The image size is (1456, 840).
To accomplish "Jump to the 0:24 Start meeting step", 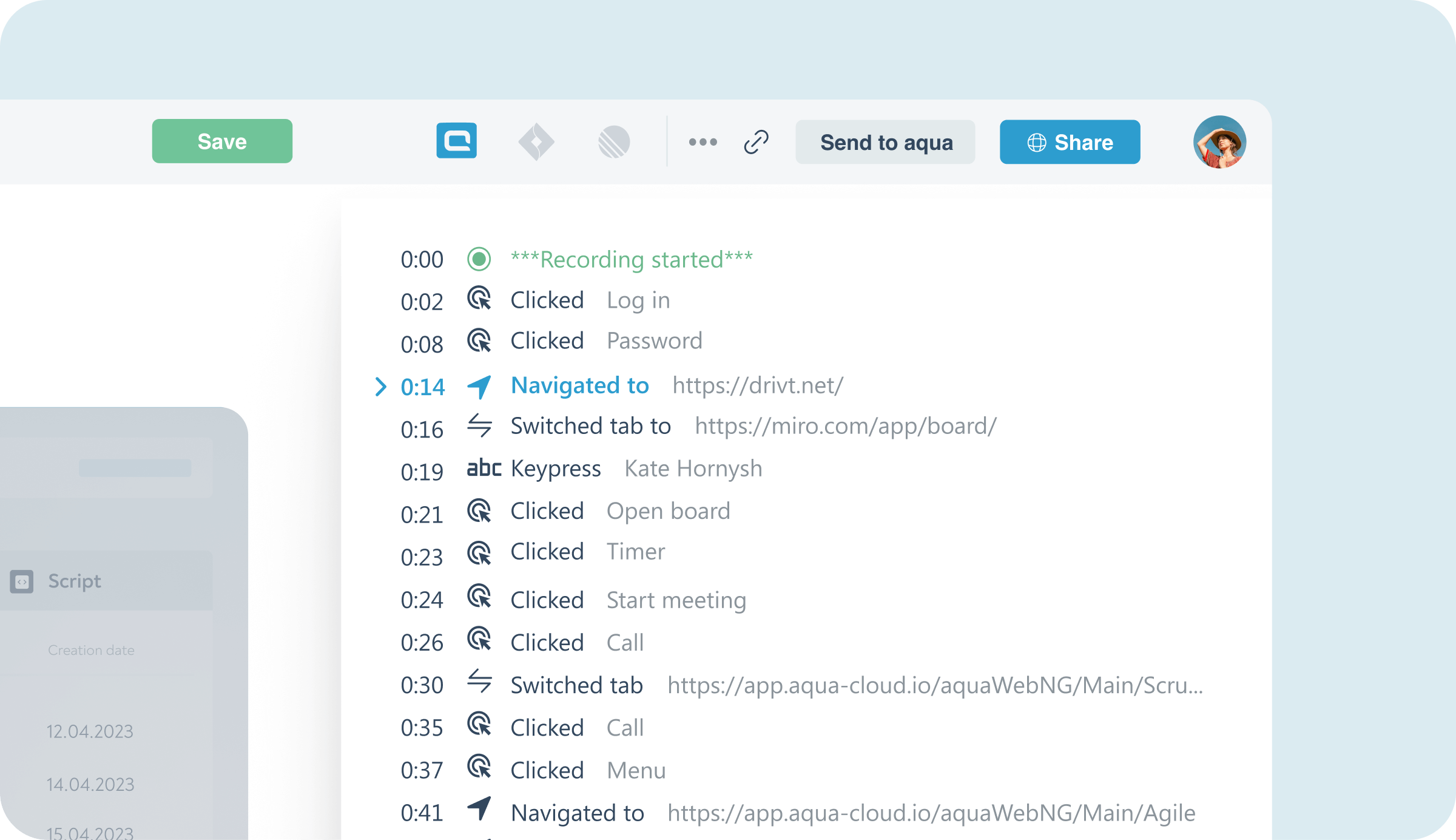I will coord(676,600).
